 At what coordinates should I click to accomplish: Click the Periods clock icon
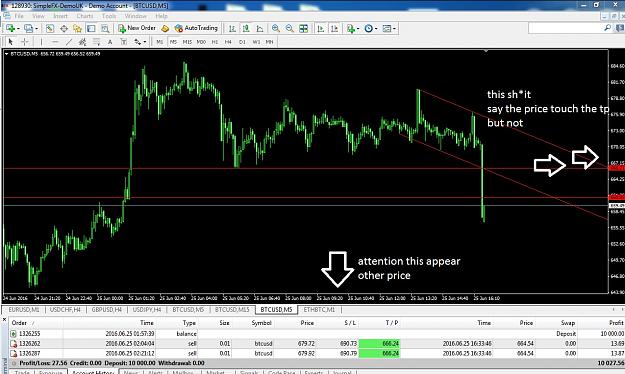[369, 28]
